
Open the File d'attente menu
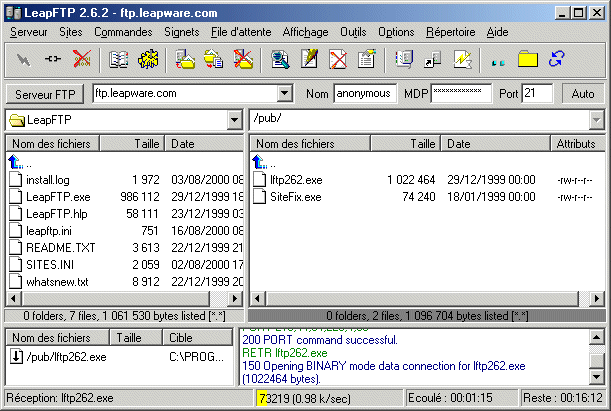tap(241, 32)
